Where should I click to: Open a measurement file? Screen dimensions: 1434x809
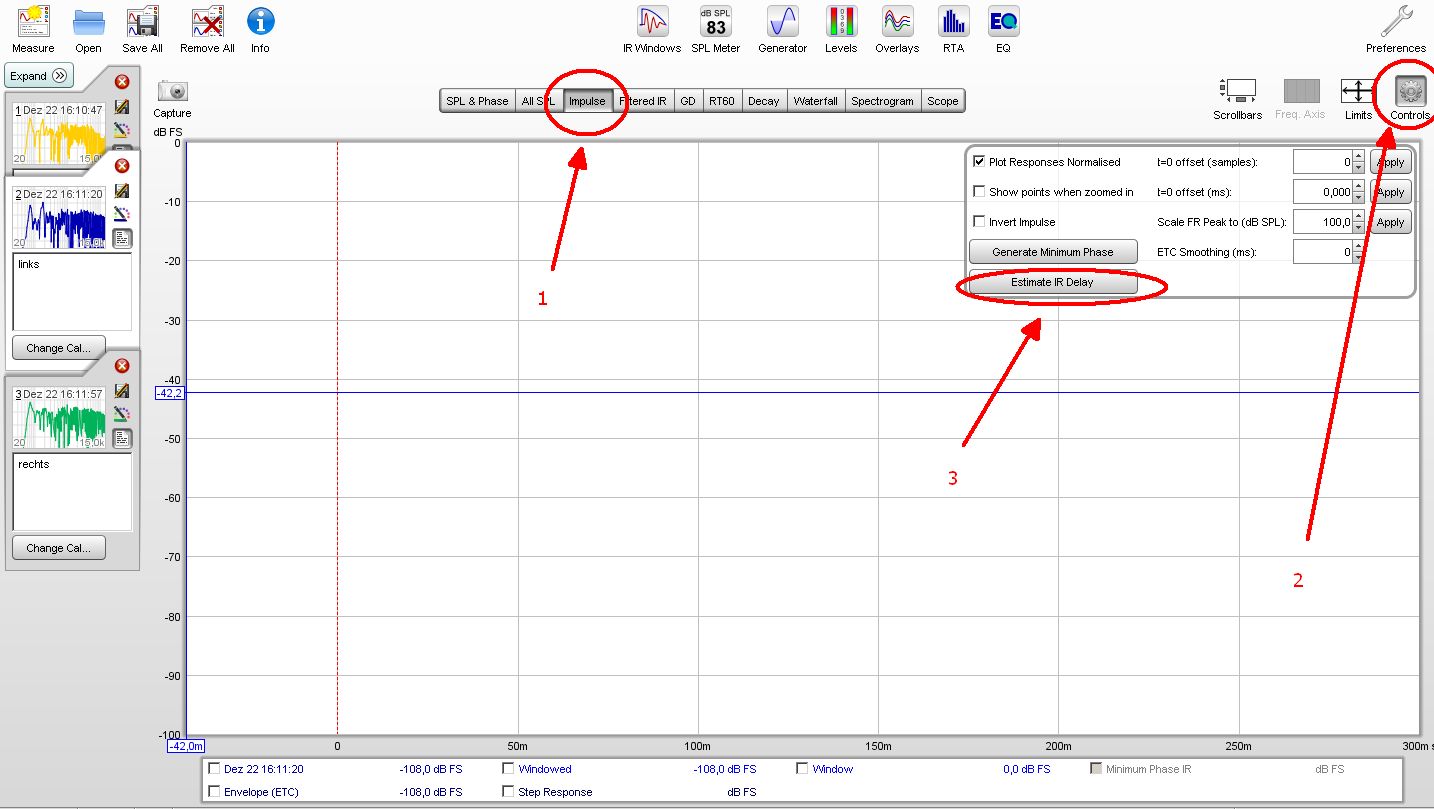tap(88, 29)
